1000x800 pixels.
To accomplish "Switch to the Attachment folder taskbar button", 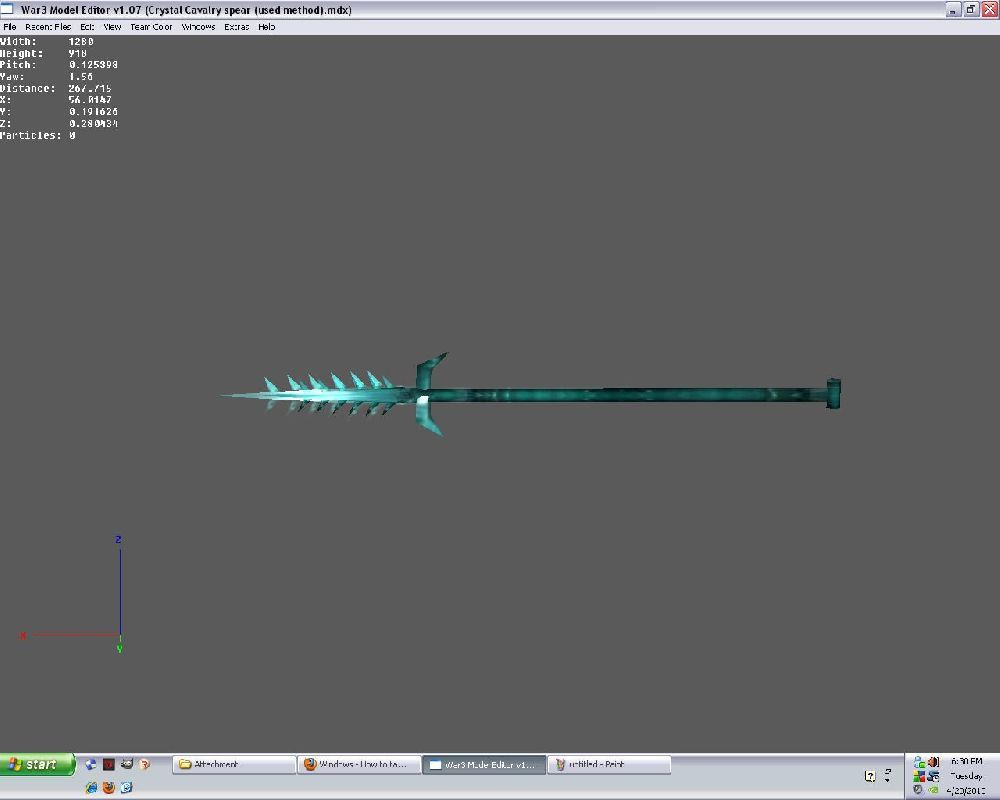I will [234, 764].
